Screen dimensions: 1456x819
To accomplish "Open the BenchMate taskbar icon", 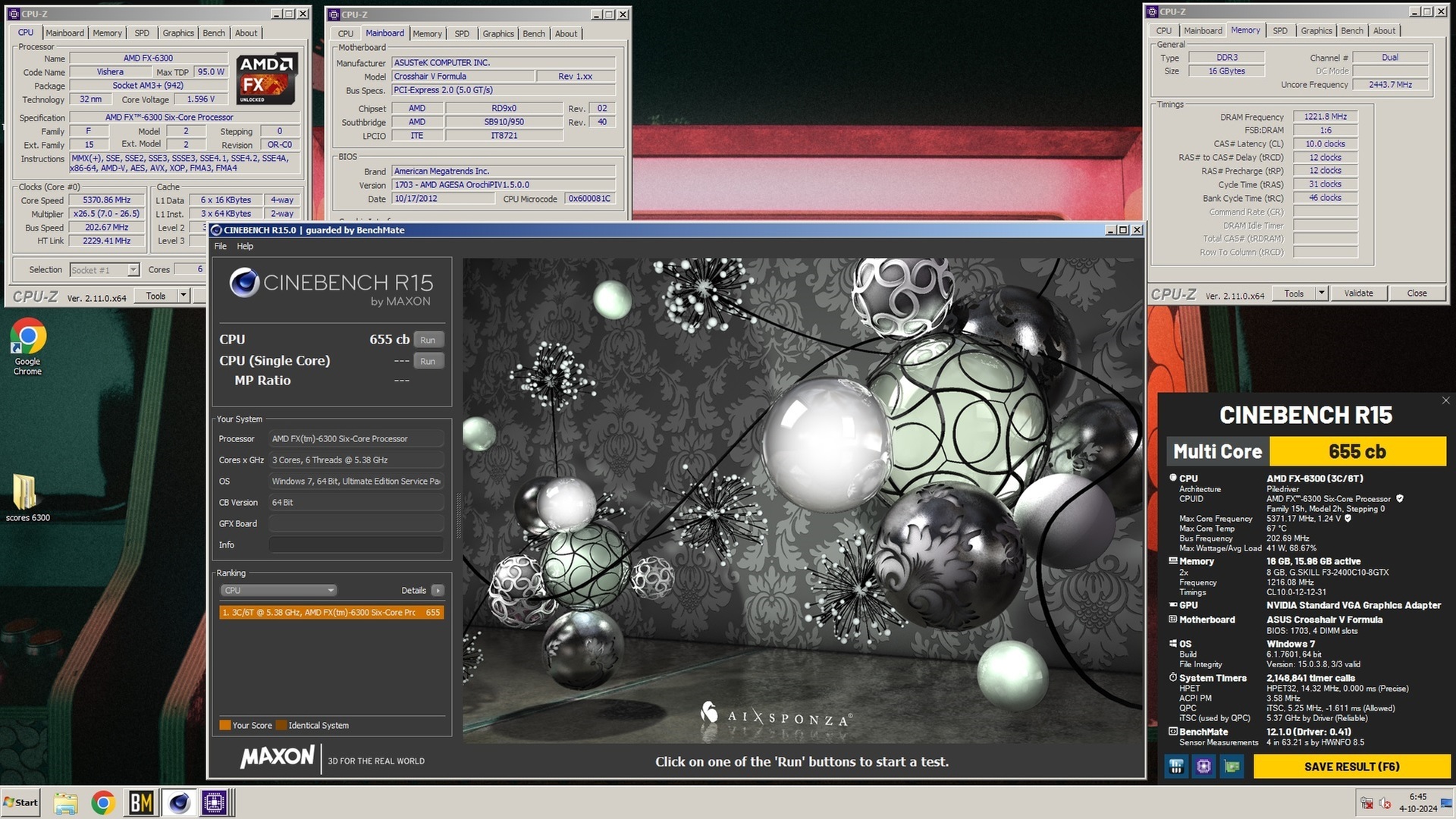I will tap(142, 802).
